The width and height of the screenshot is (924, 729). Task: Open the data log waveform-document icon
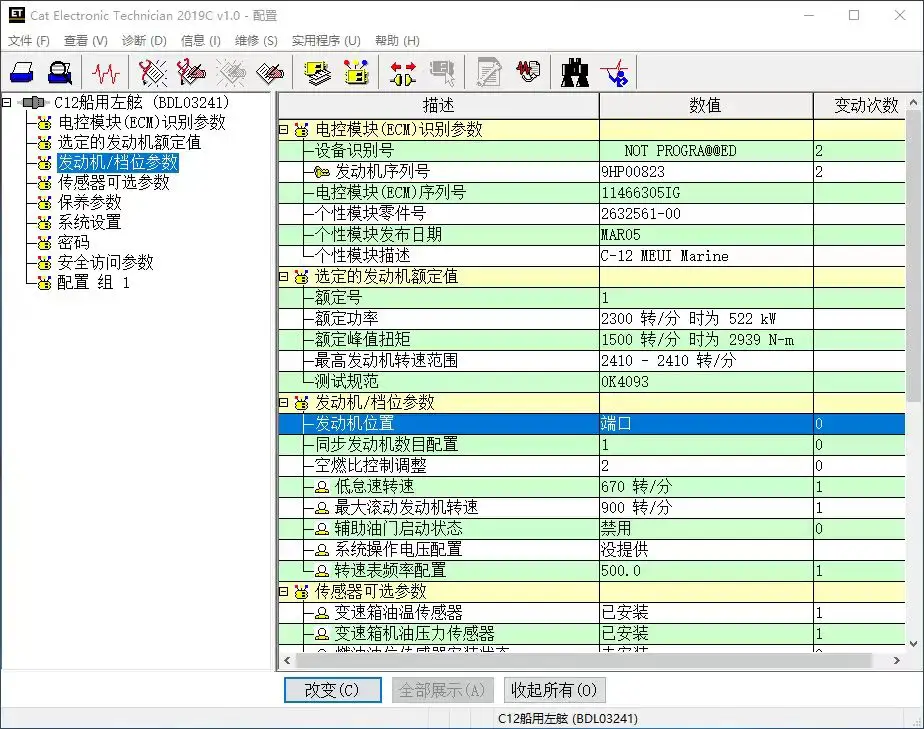tap(529, 72)
